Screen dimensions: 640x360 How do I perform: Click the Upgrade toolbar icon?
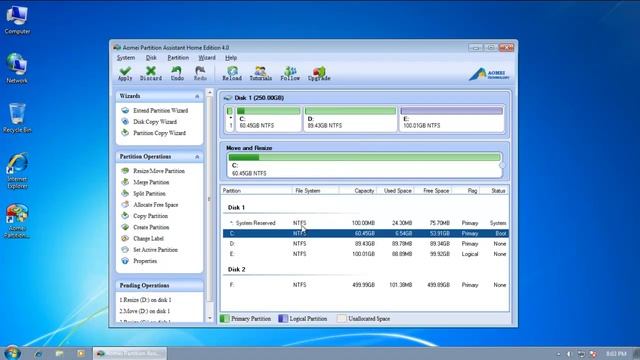[319, 73]
